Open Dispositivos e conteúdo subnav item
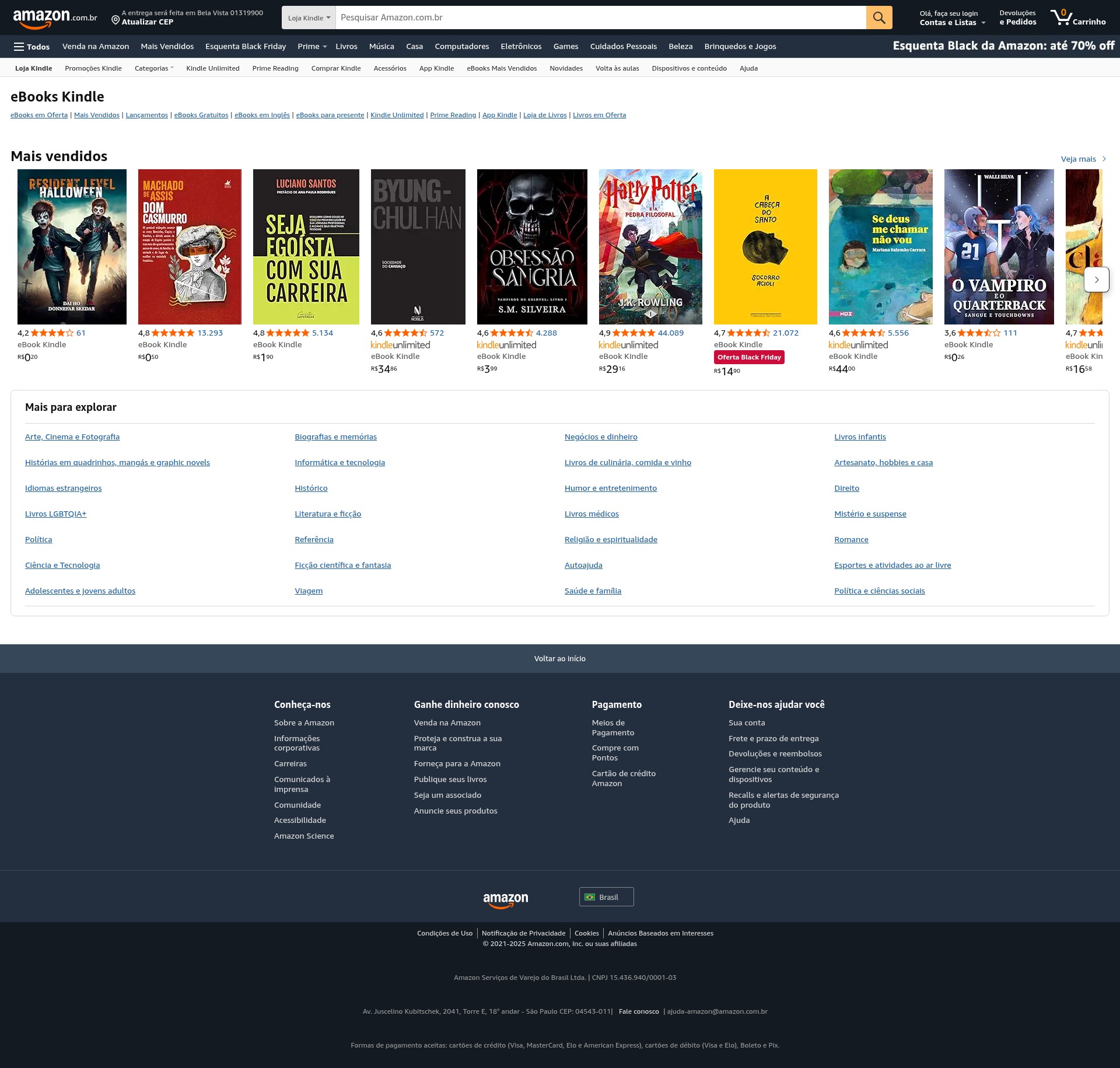This screenshot has height=1068, width=1120. (x=689, y=68)
